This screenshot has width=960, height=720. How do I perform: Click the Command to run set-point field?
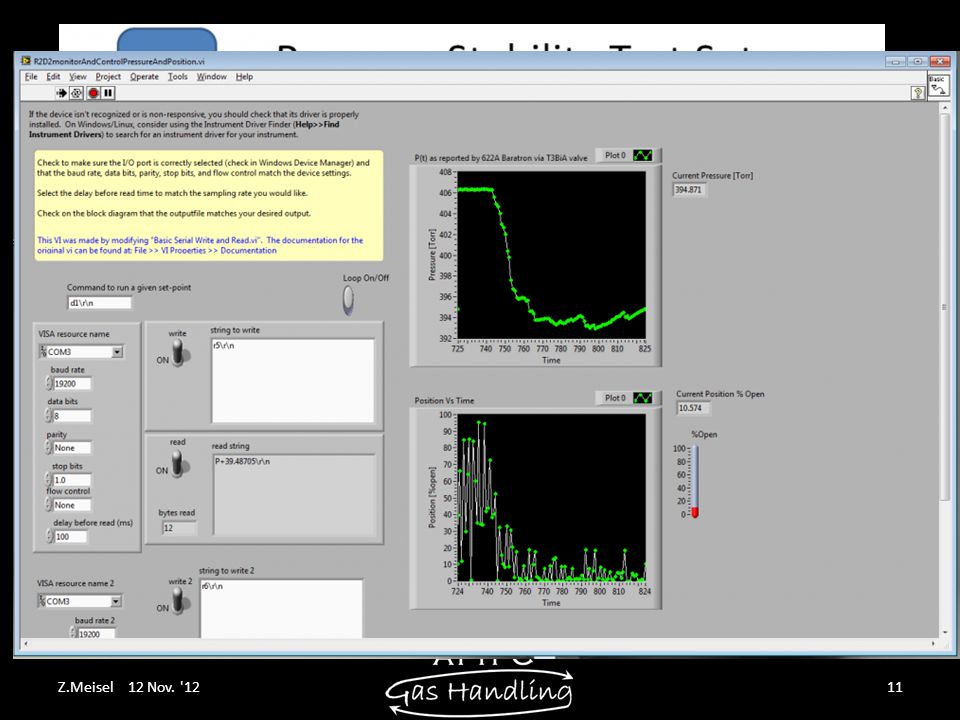point(99,303)
